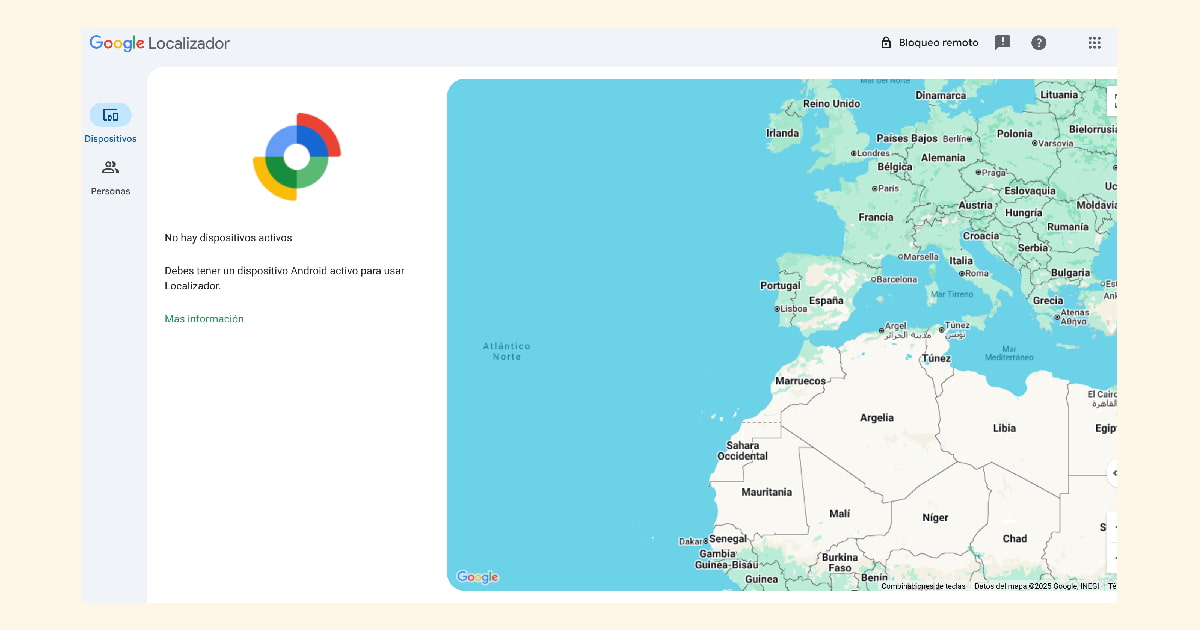Click Marruecos label on the map
Viewport: 1200px width, 630px height.
[x=801, y=381]
